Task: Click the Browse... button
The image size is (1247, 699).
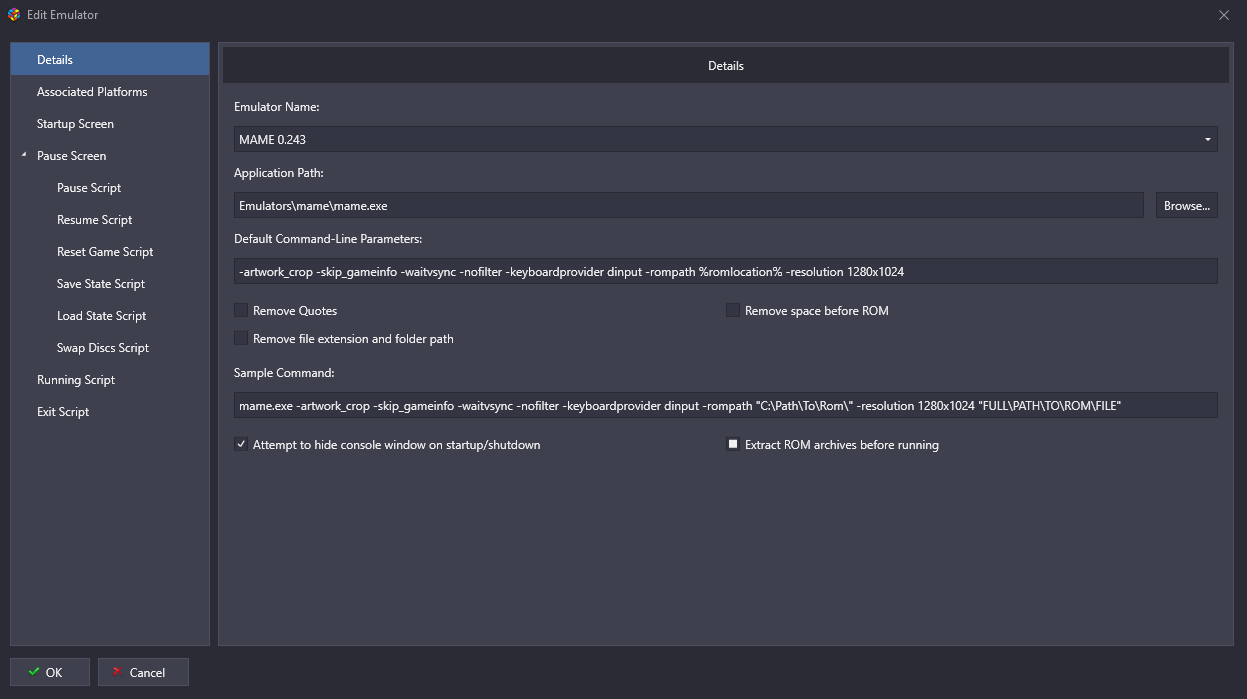Action: 1187,205
